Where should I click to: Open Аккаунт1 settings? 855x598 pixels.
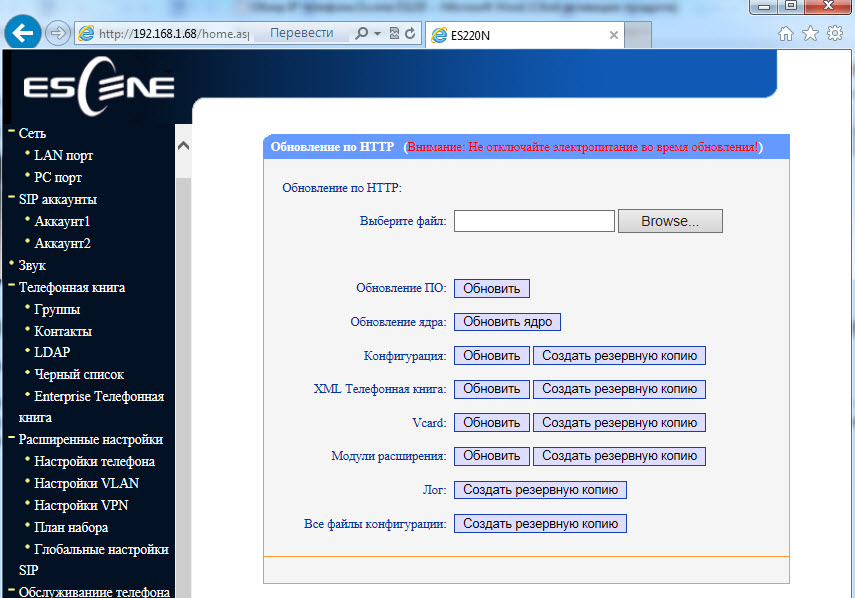(x=62, y=221)
